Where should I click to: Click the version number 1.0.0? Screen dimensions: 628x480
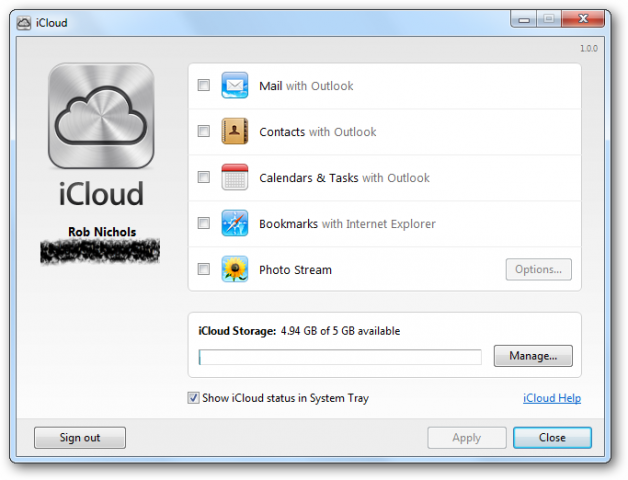click(x=589, y=48)
